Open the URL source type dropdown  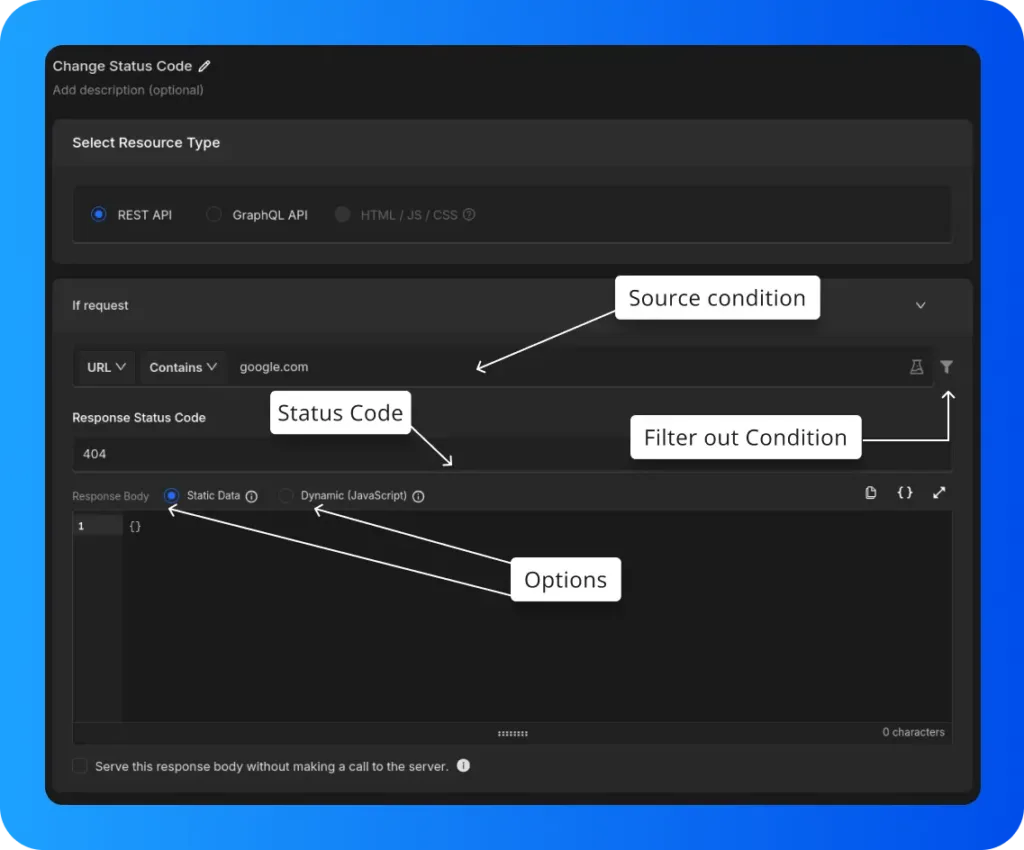tap(106, 368)
